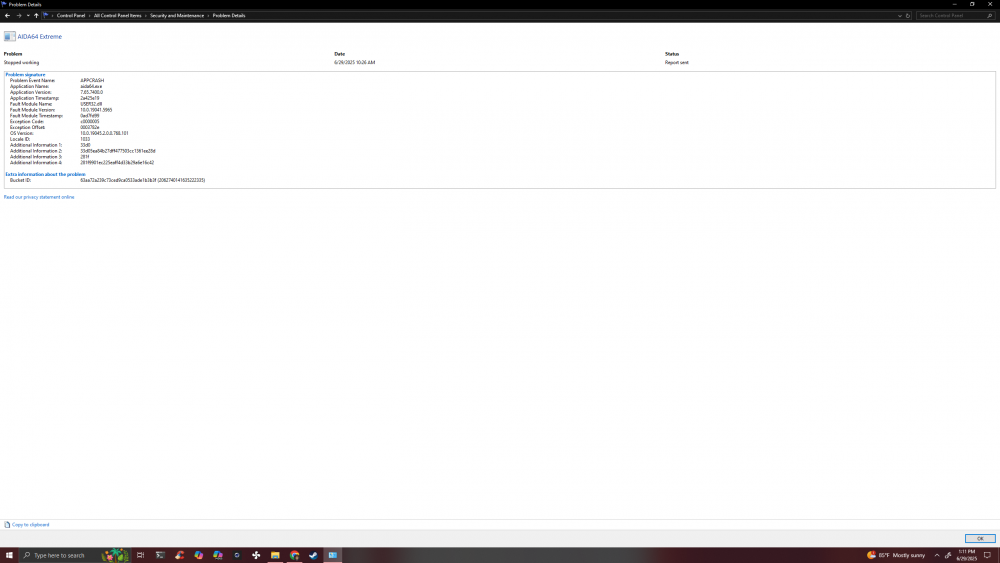The width and height of the screenshot is (1000, 563).
Task: Open the Microsoft 365 Copilot taskbar icon
Action: [x=217, y=555]
